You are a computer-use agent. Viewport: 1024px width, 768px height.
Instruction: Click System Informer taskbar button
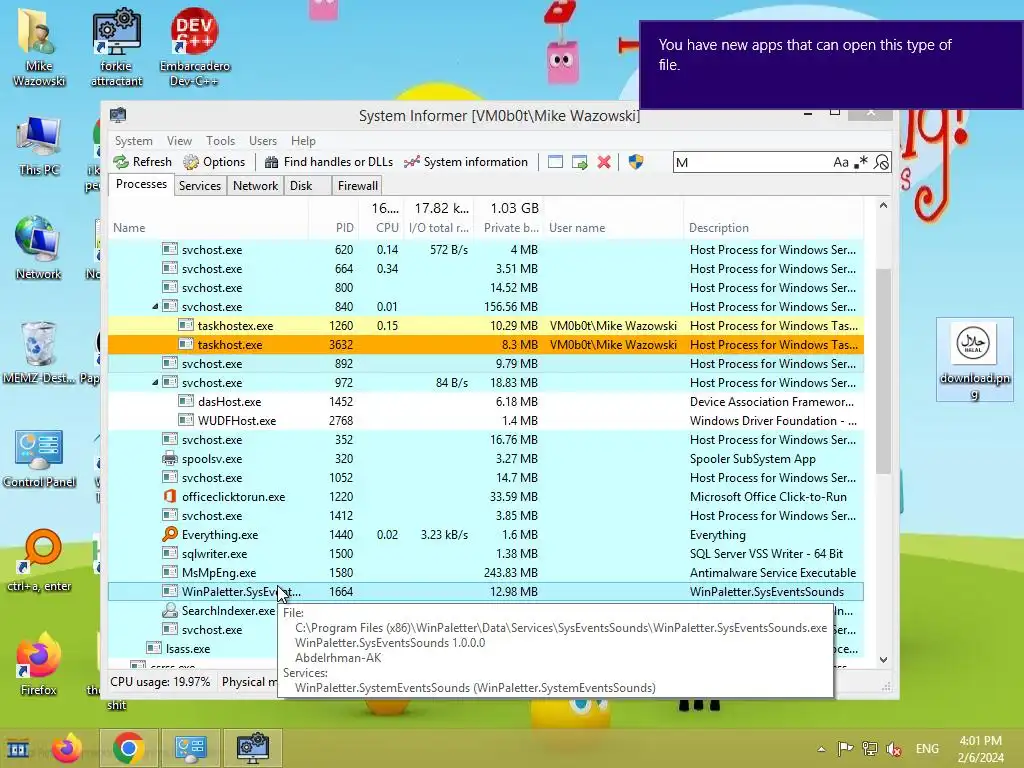[x=253, y=748]
